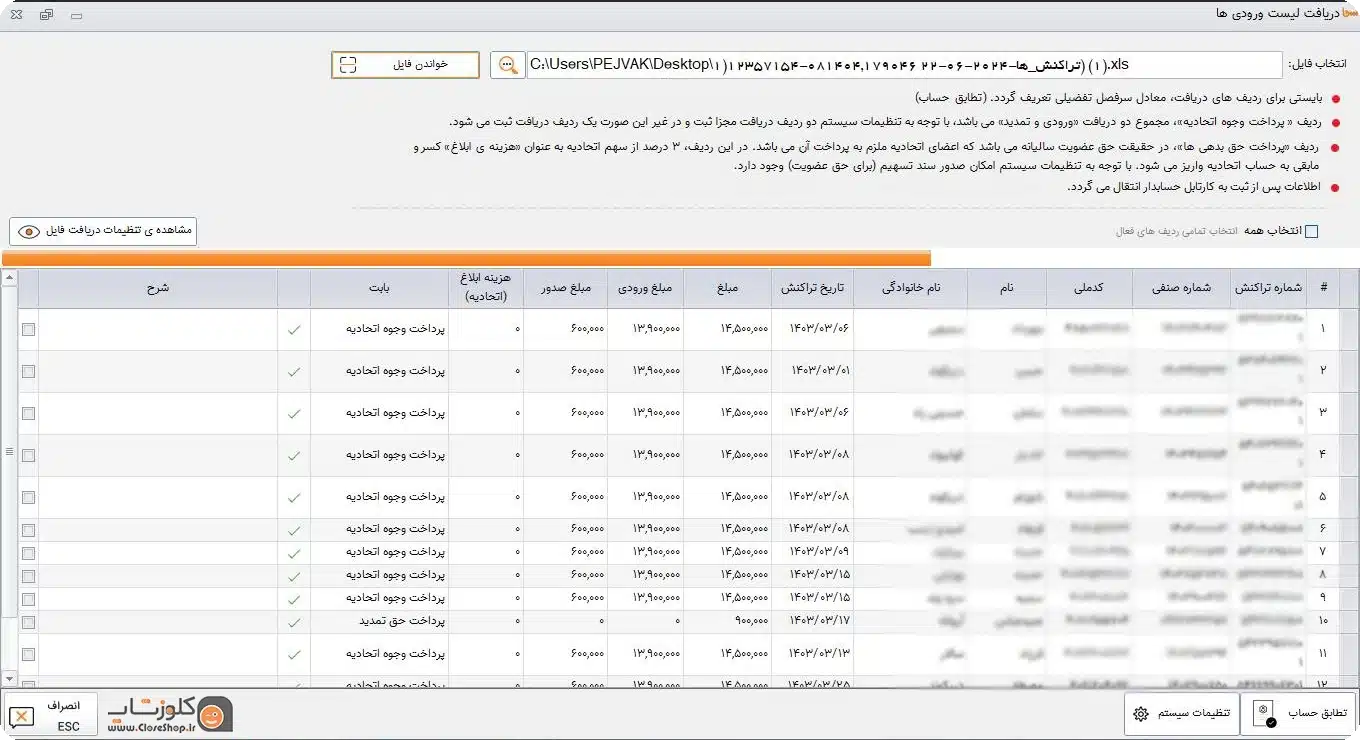Click the vertical scrollbar of the table
This screenshot has height=740, width=1360.
tap(9, 480)
